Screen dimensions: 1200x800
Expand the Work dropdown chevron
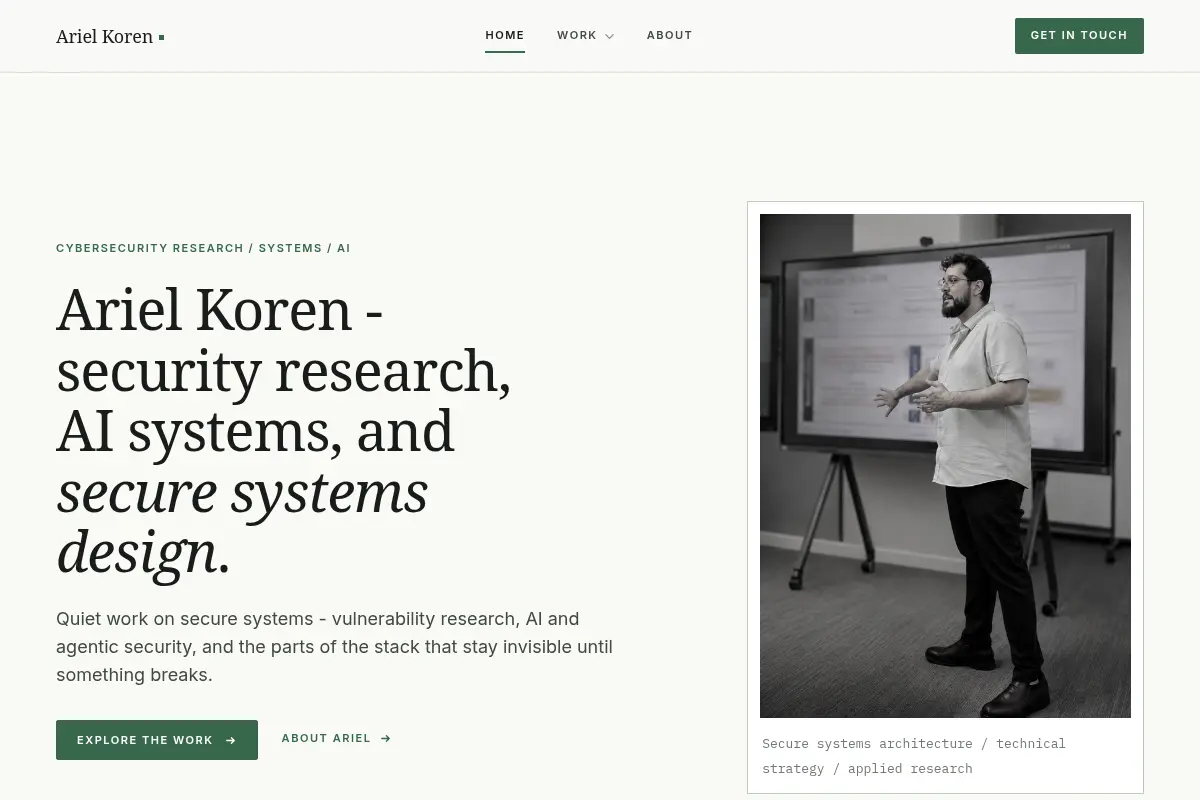[x=610, y=36]
